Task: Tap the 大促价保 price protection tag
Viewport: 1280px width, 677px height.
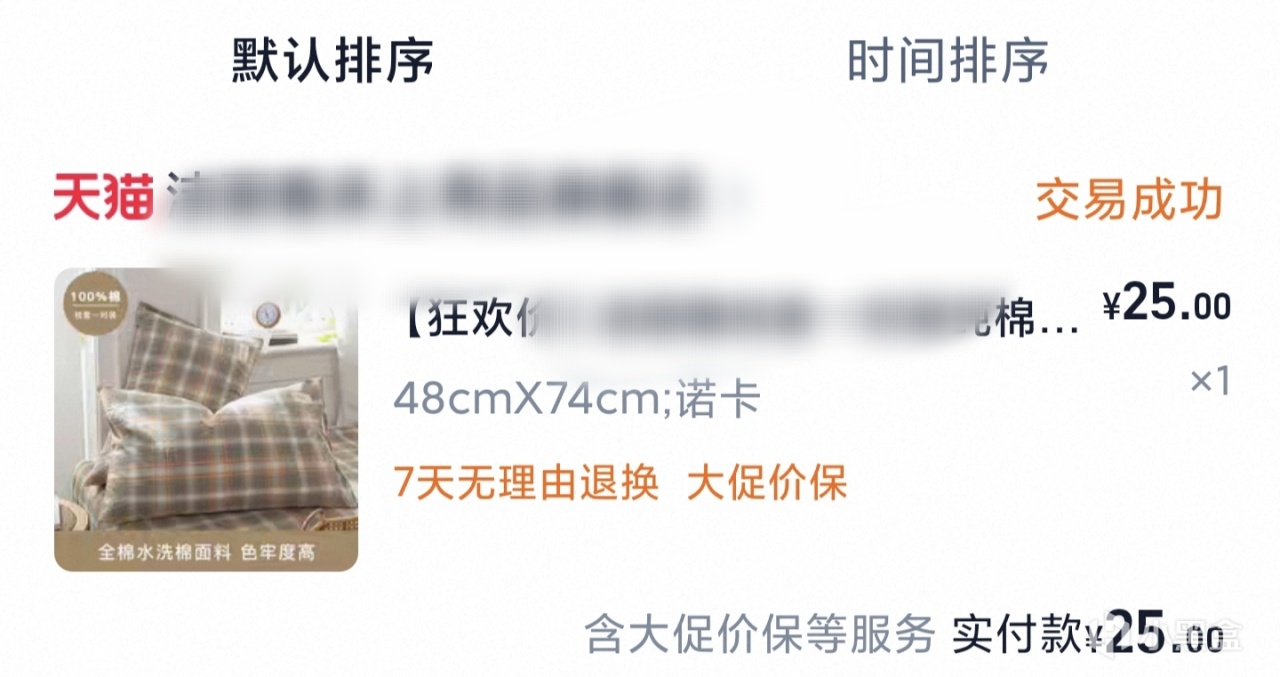Action: click(x=767, y=484)
